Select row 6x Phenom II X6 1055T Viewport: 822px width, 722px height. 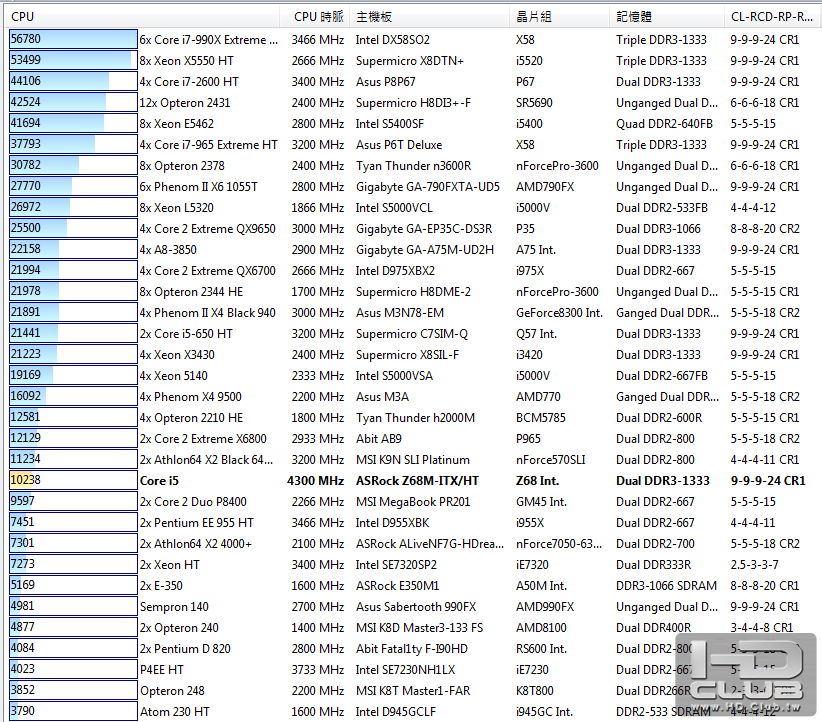coord(414,187)
